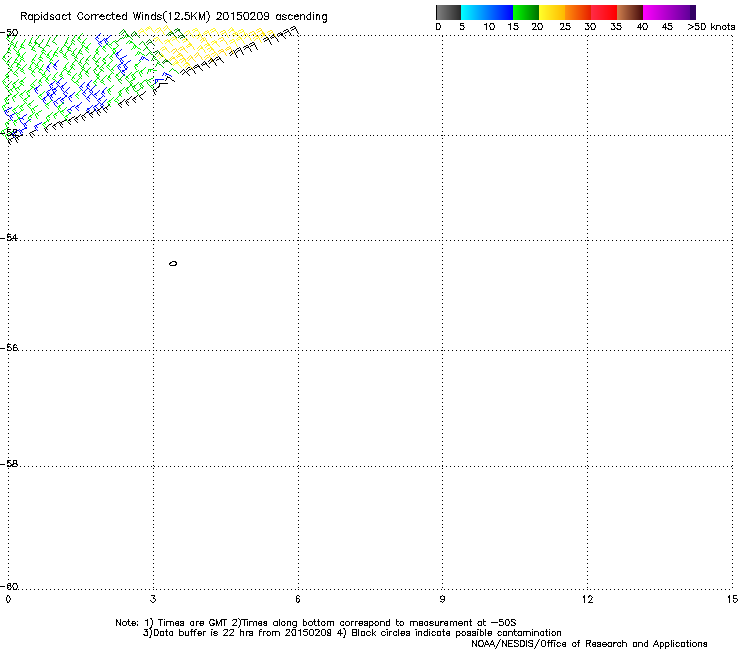The width and height of the screenshot is (740, 650).
Task: Click the red 30-35 knots color segment
Action: point(604,12)
